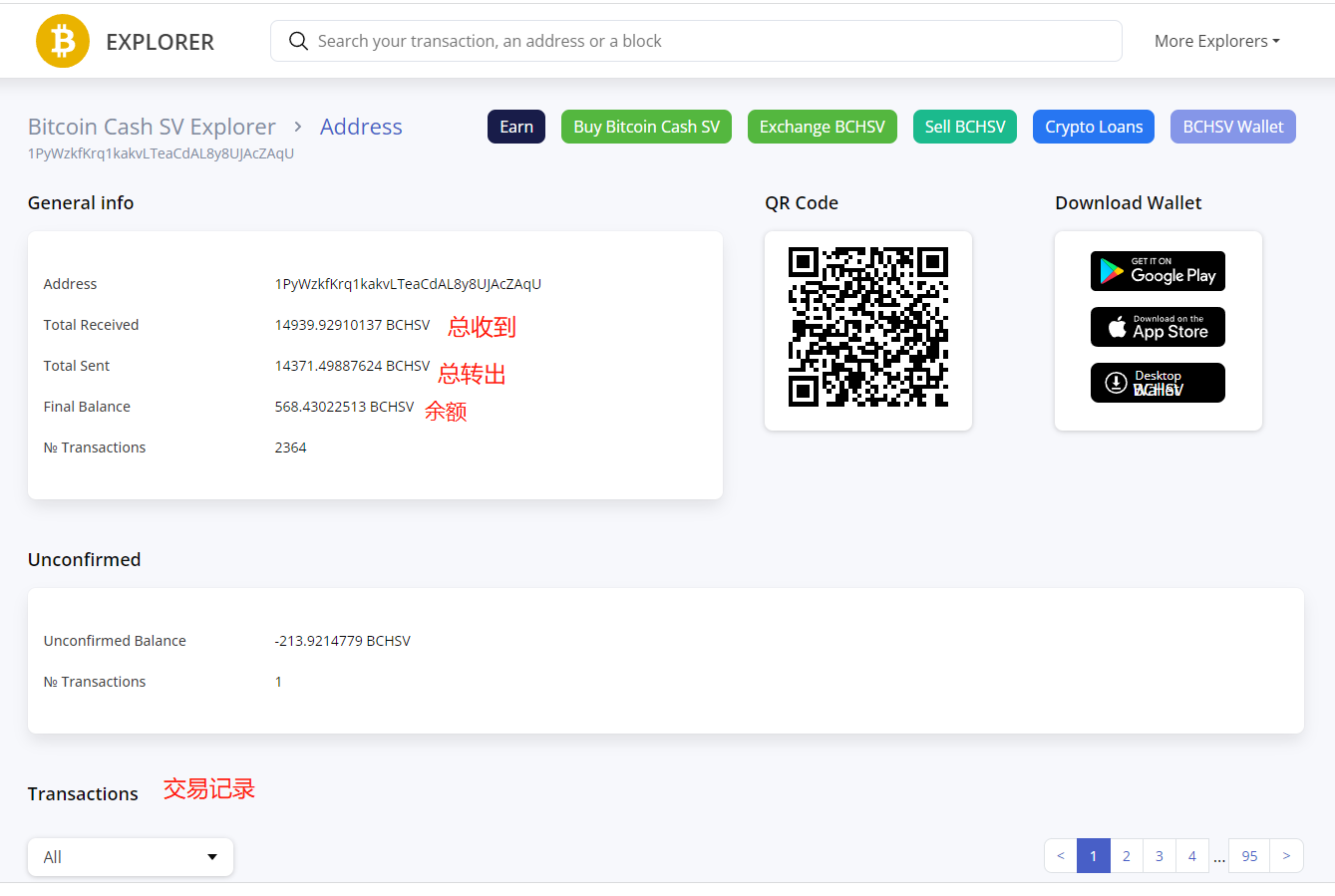
Task: Click the address QR code image
Action: [x=867, y=328]
